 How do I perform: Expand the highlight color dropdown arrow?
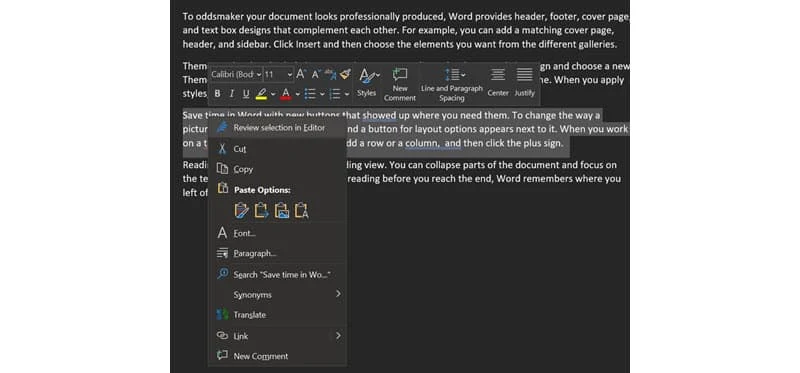(x=273, y=94)
